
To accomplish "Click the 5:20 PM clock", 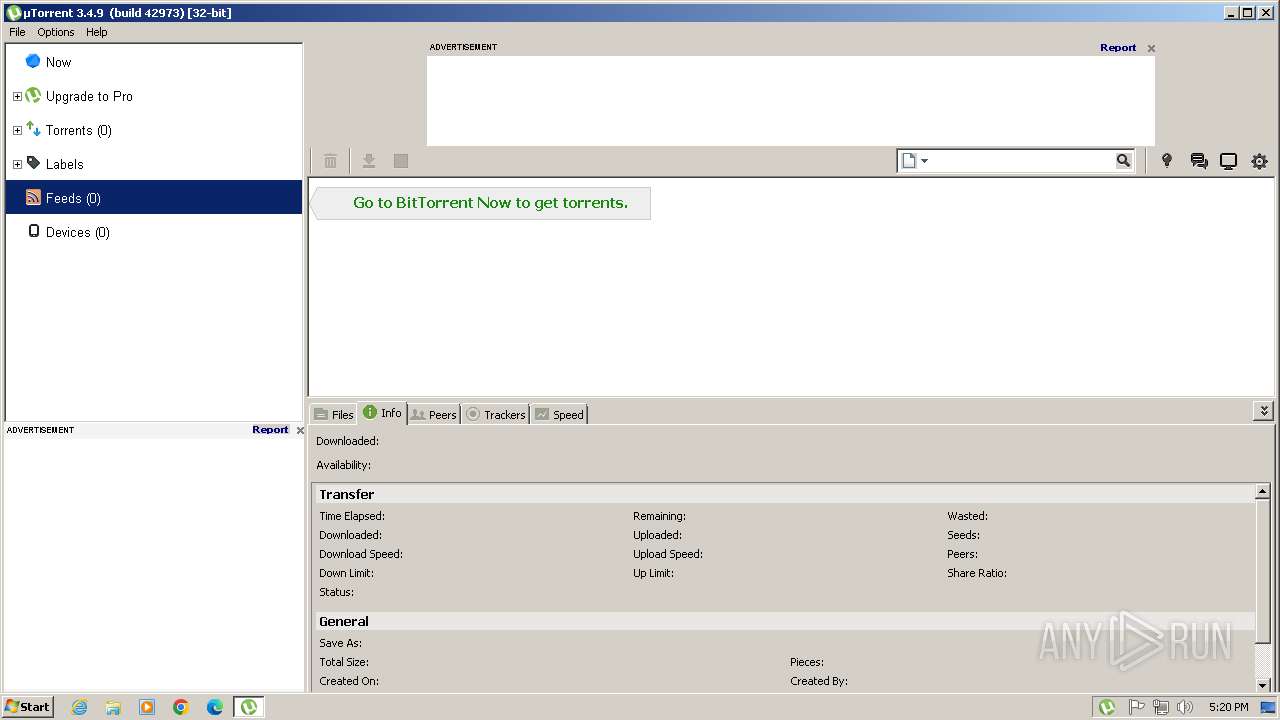I will (x=1229, y=707).
